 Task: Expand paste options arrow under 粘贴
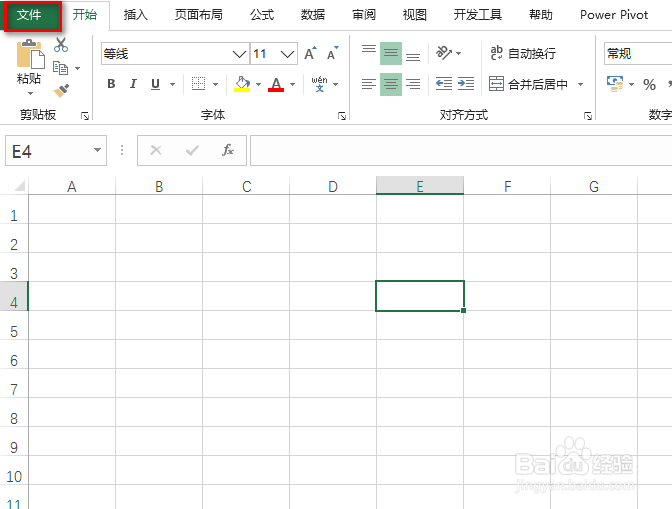tap(30, 93)
